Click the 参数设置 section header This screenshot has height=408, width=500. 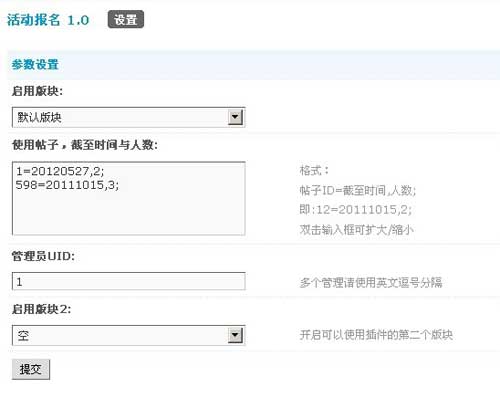point(35,64)
